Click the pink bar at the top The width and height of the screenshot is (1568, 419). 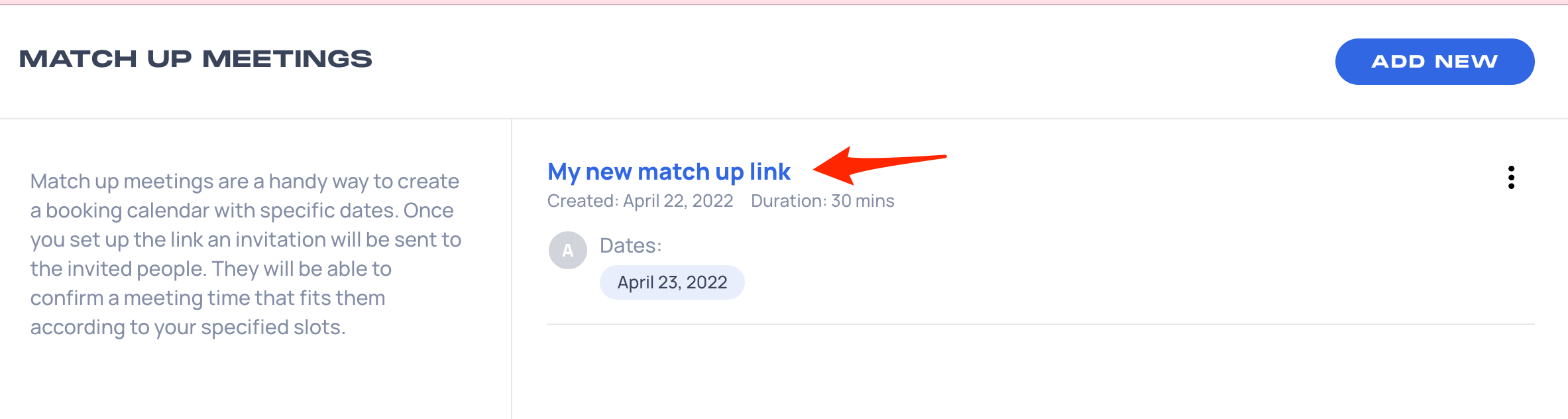point(784,3)
